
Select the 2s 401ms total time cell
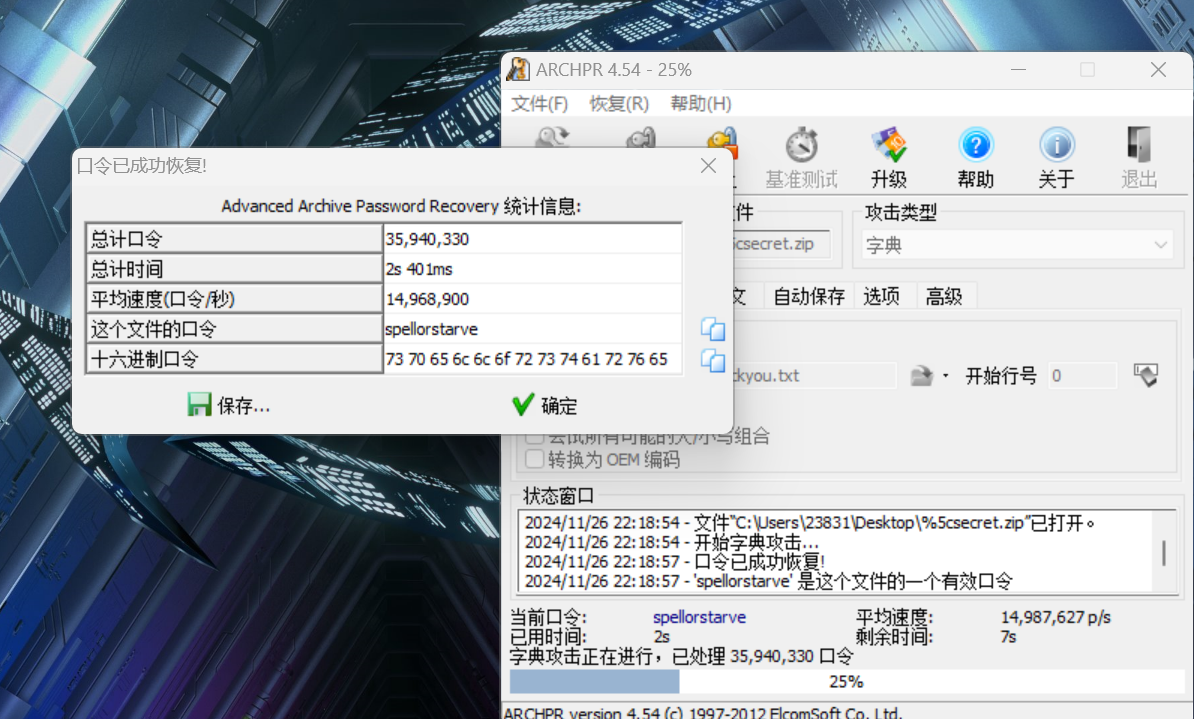[532, 269]
